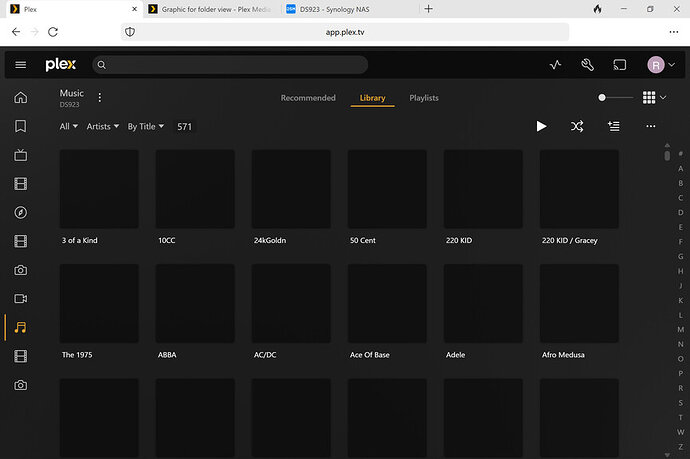The image size is (690, 459).
Task: Reload the page in browser
Action: 53,32
